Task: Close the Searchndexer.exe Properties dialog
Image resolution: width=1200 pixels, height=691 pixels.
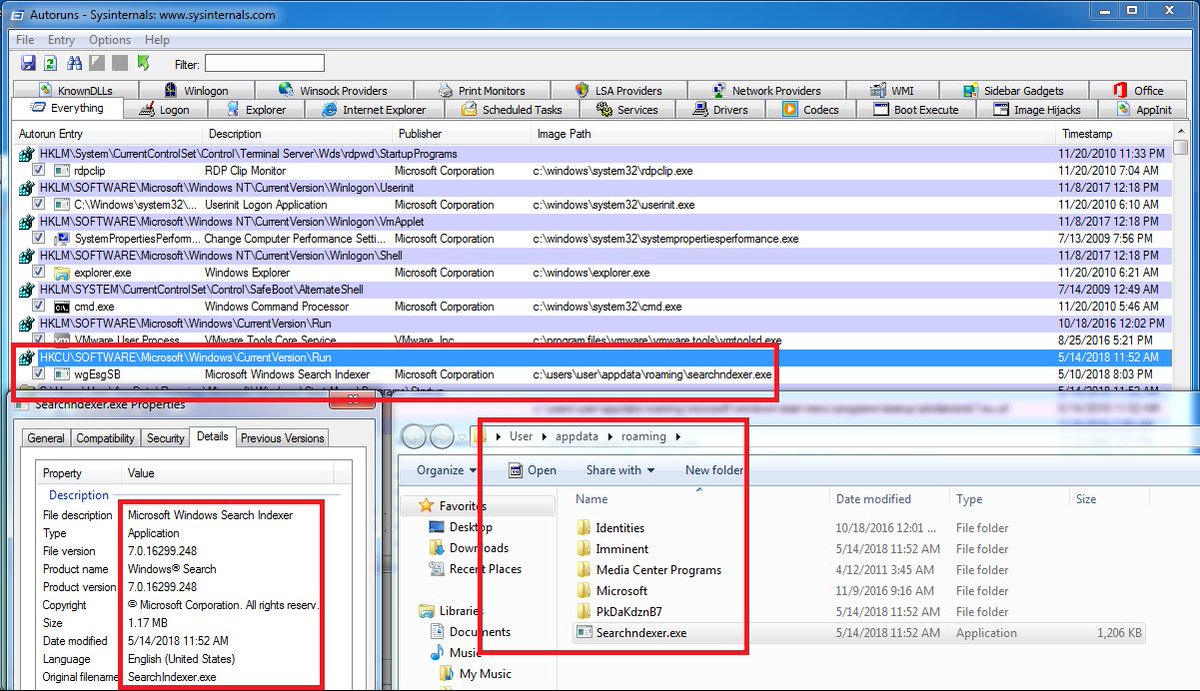Action: 351,402
